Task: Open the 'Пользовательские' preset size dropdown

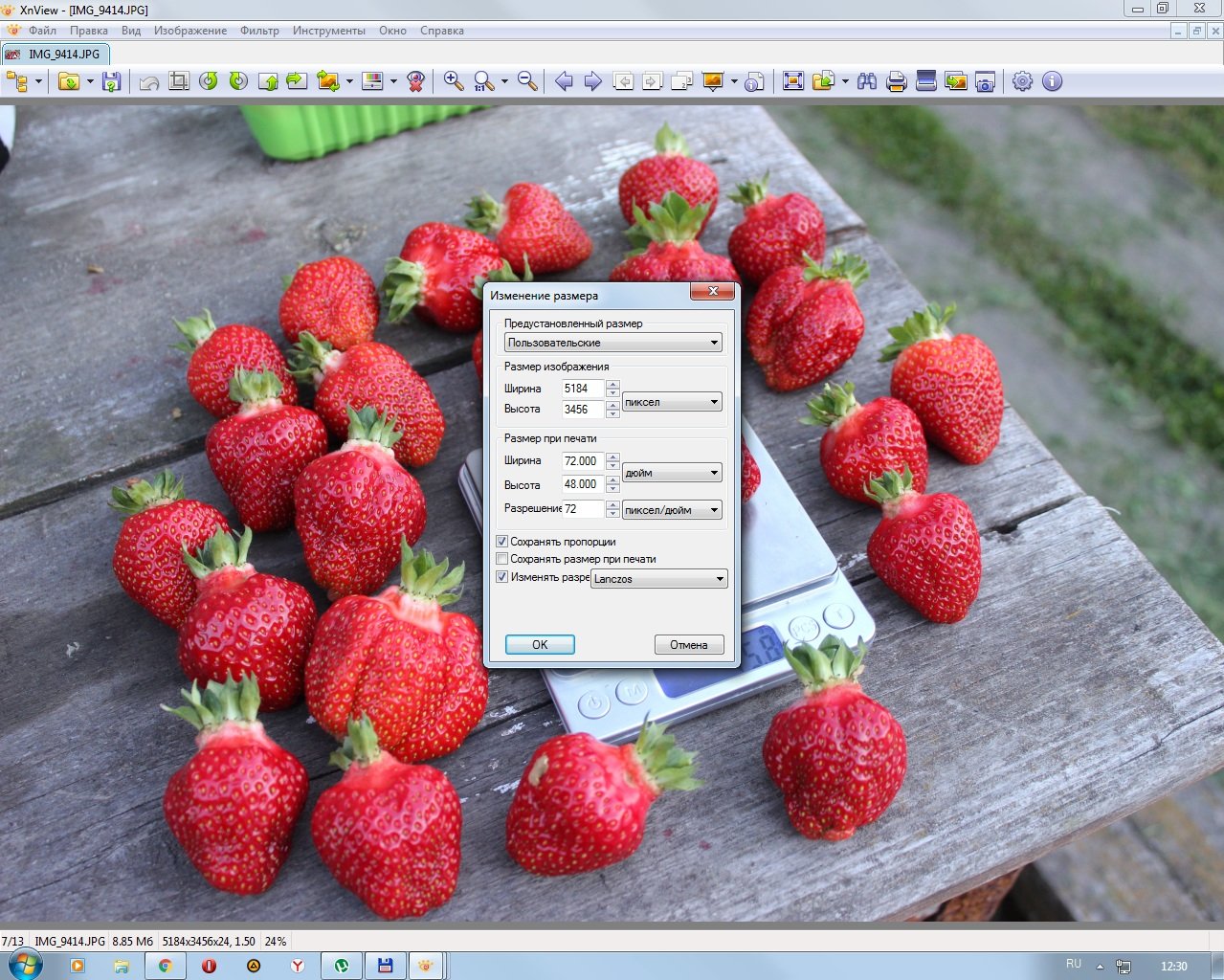Action: [x=612, y=343]
